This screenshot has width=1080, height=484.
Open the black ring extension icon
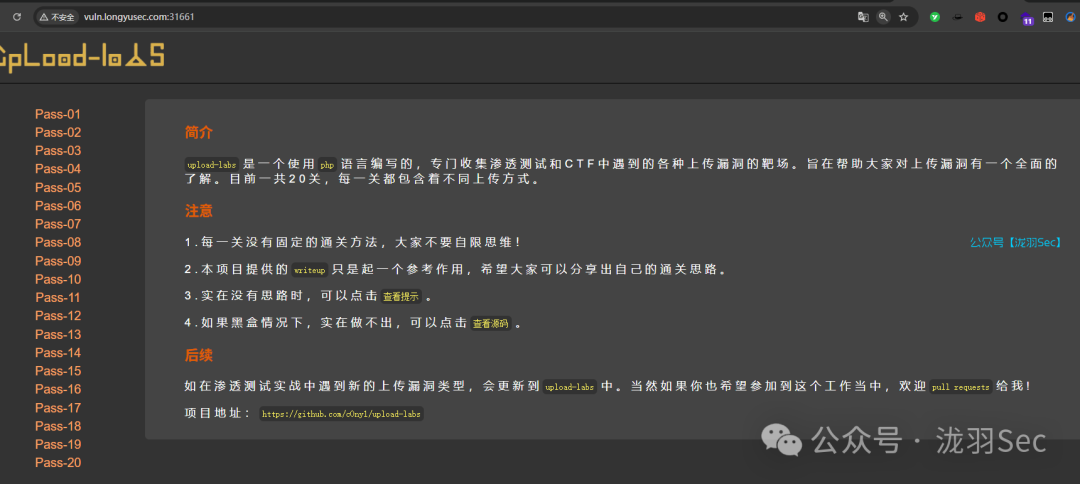(1003, 17)
